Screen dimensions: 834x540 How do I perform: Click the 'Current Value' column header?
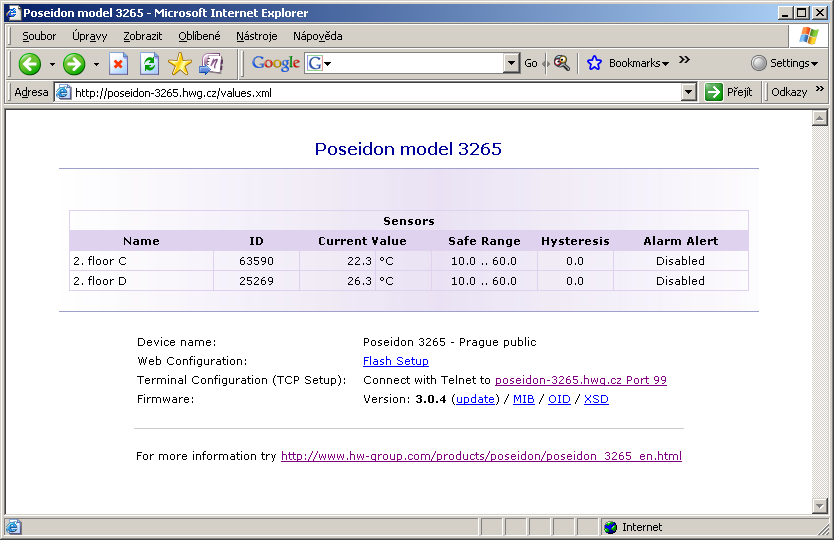[x=362, y=241]
